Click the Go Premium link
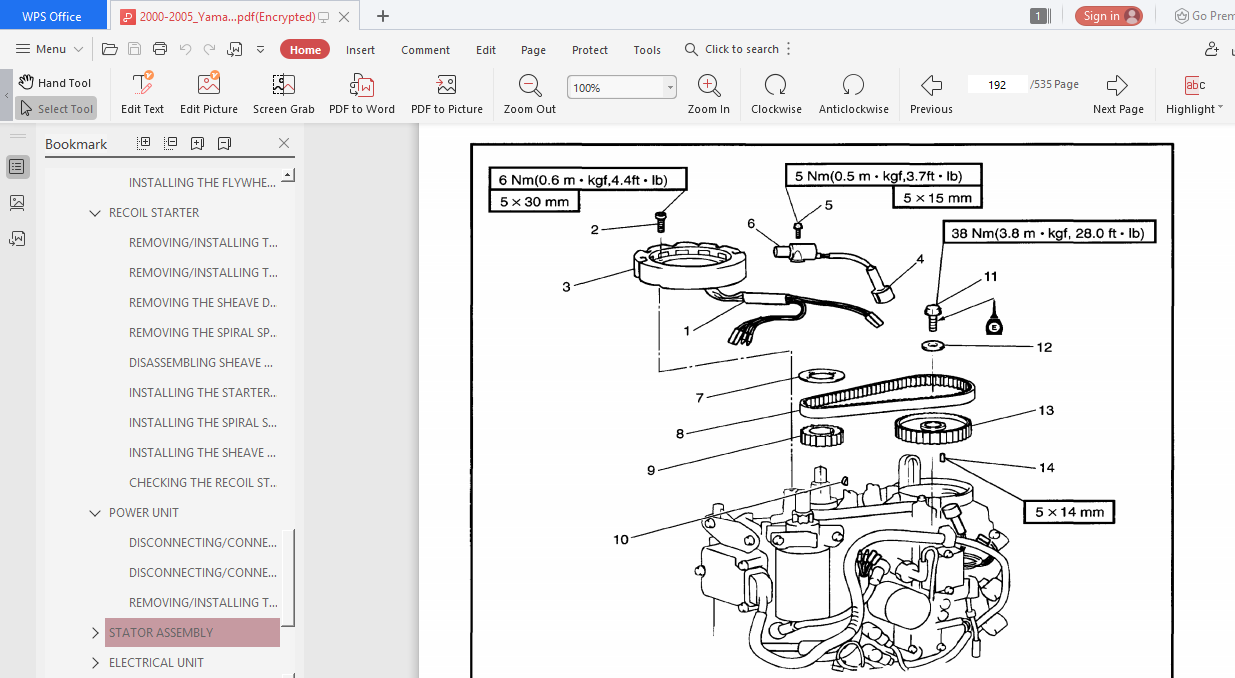This screenshot has height=678, width=1235. [1204, 16]
